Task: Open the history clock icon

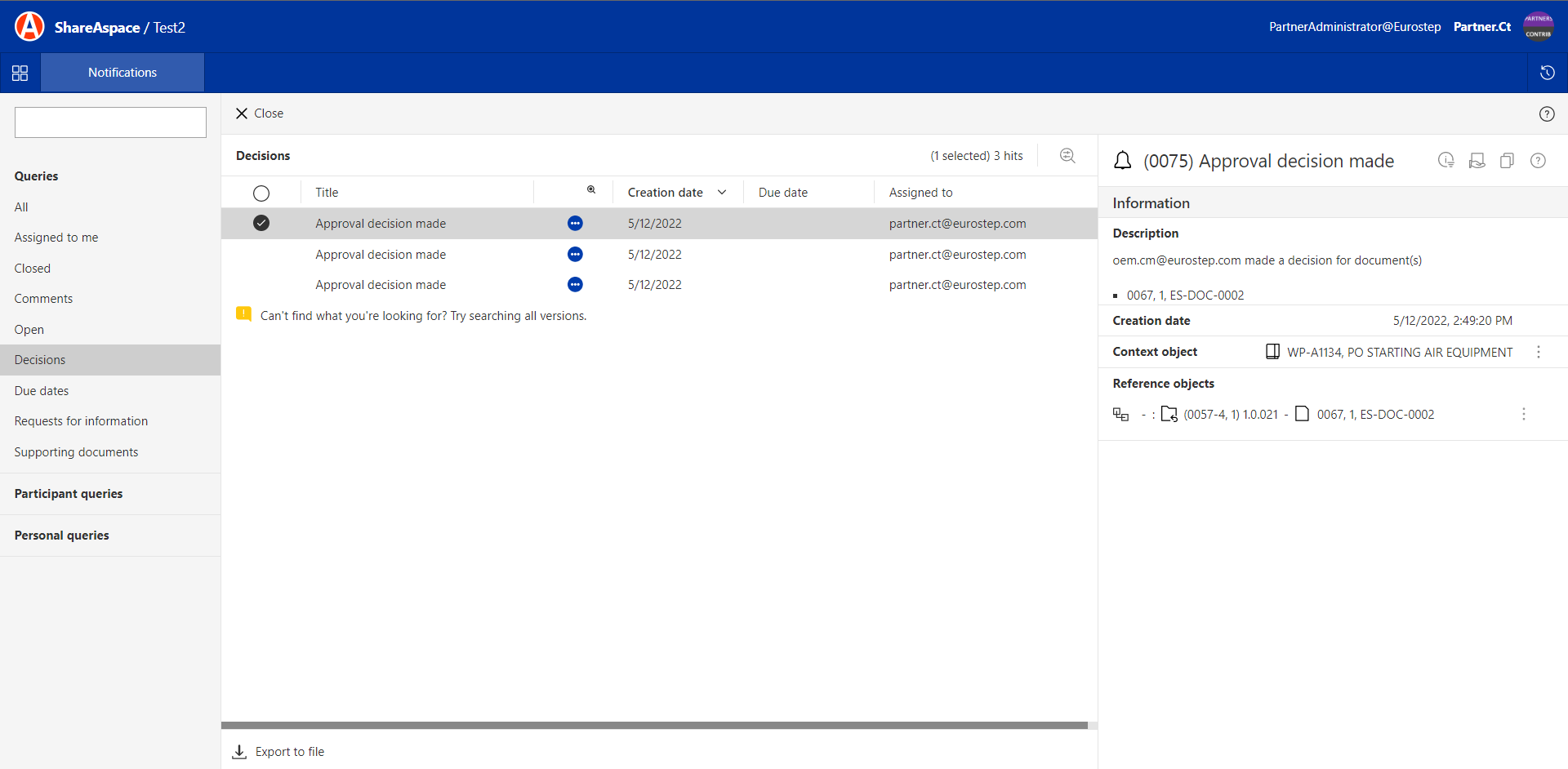Action: click(x=1547, y=73)
